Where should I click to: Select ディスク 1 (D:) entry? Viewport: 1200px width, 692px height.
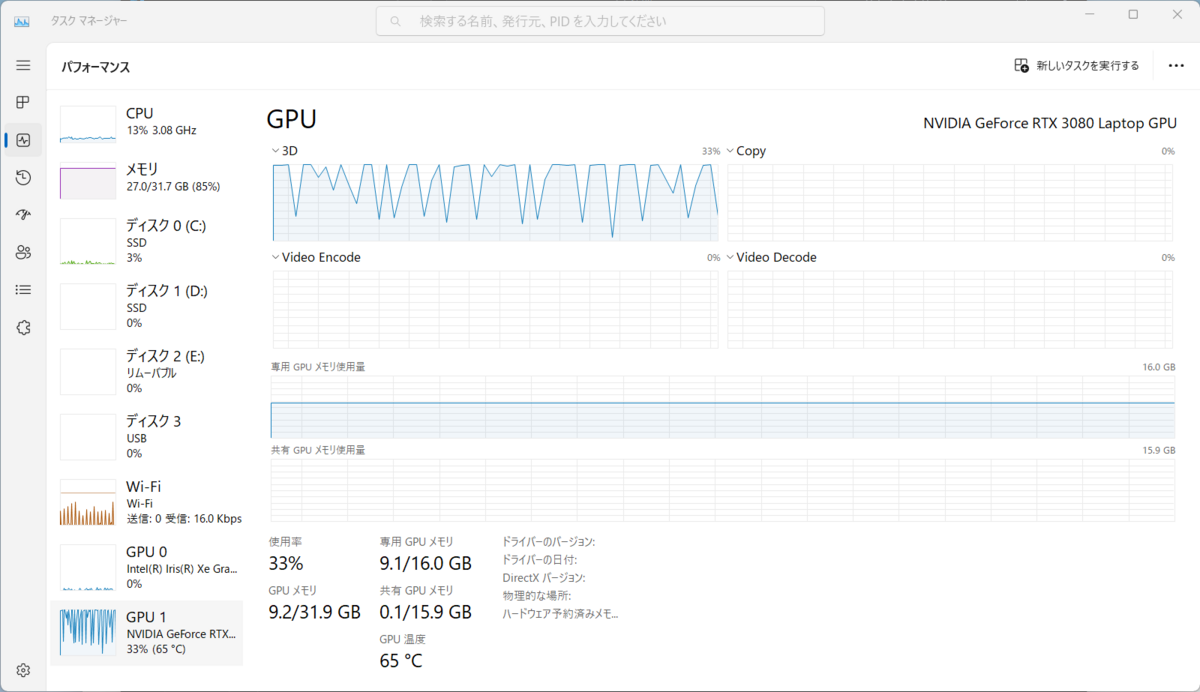(147, 306)
